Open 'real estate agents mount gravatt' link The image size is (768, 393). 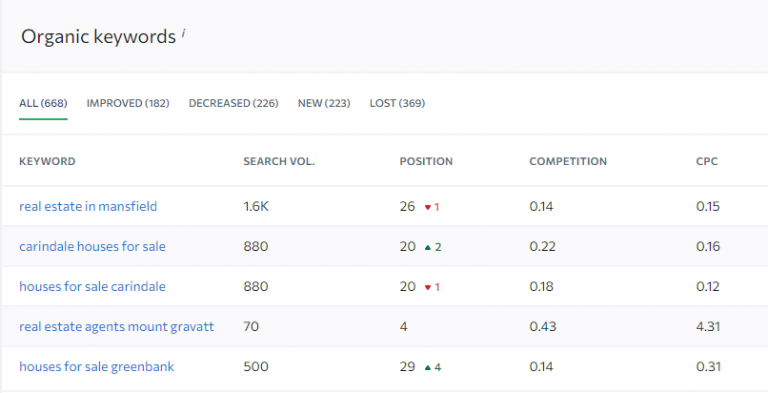pos(117,327)
